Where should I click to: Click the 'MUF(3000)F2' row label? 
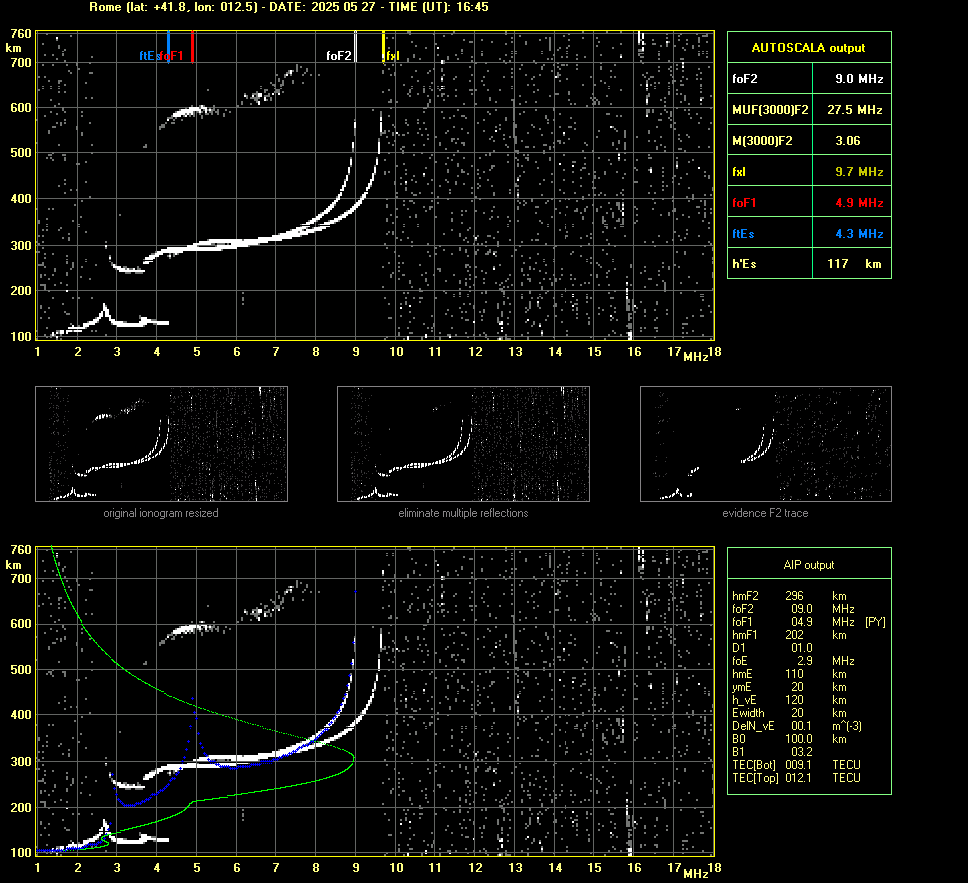[770, 110]
